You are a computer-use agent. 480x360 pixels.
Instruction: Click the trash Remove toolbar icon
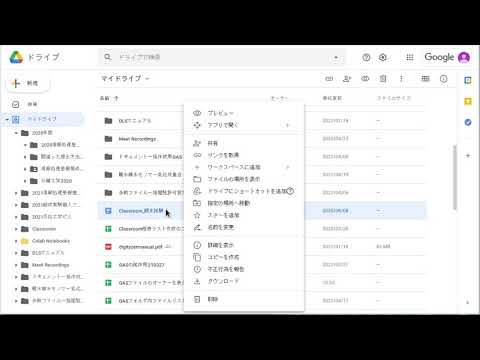pos(383,79)
